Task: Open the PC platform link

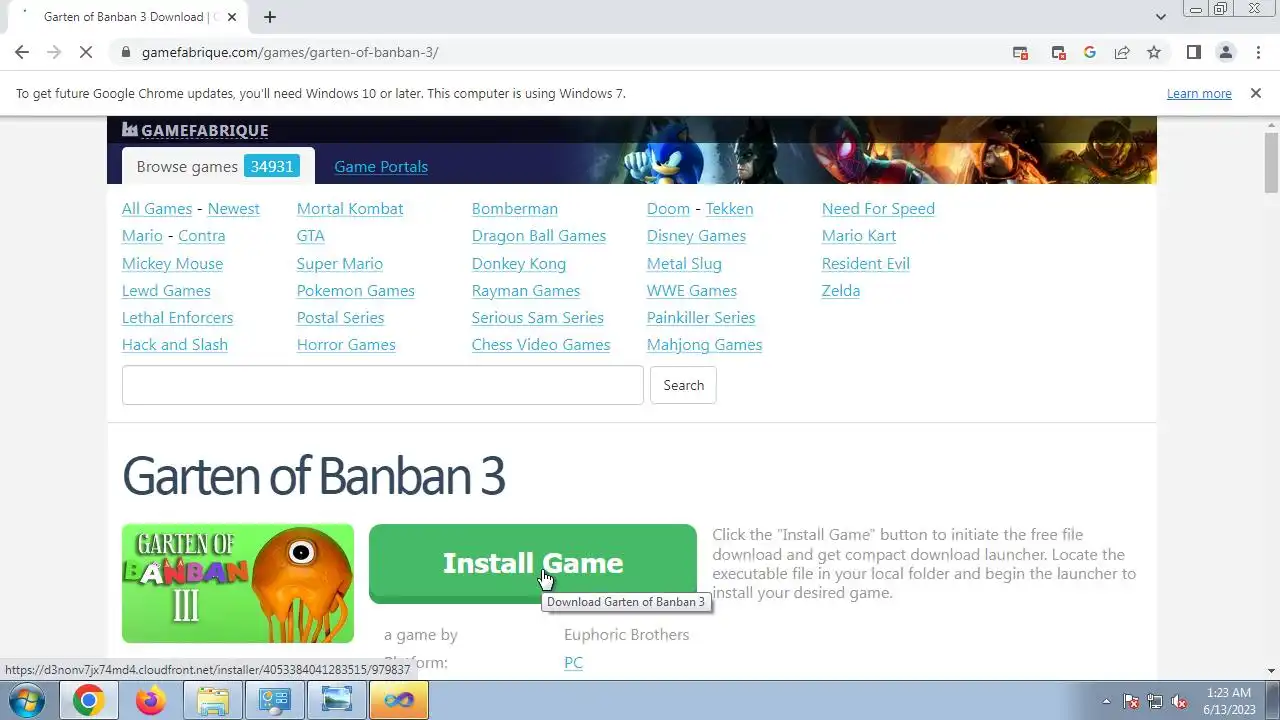Action: [573, 662]
